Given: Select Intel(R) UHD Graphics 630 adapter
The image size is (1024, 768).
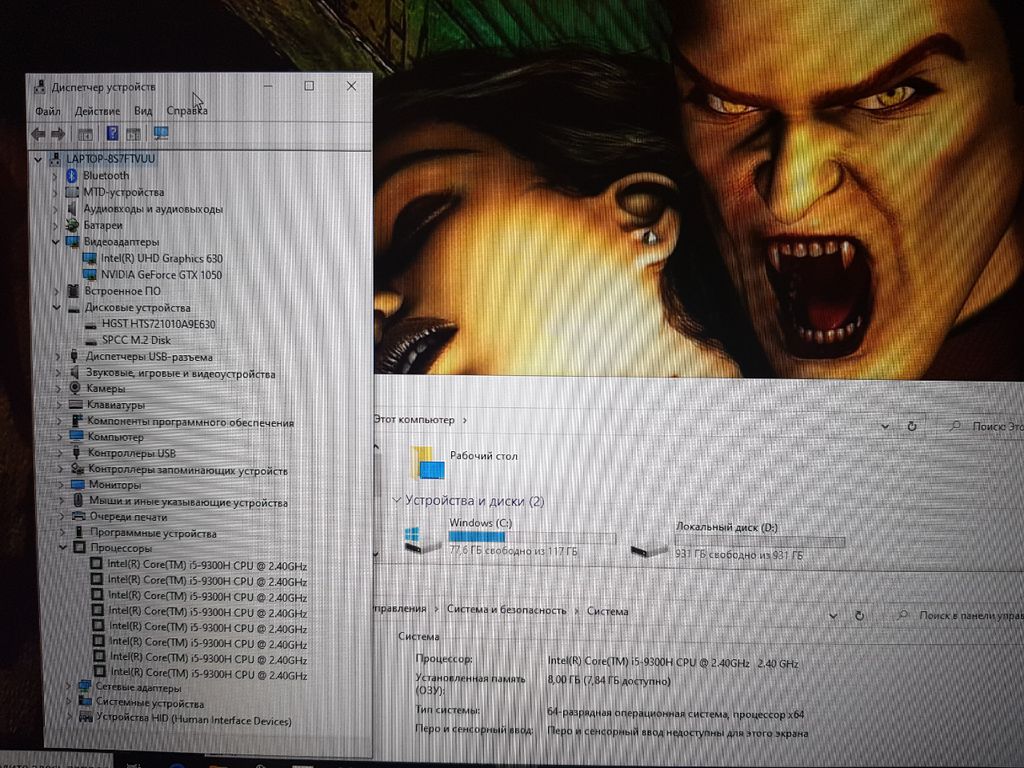Looking at the screenshot, I should click(x=162, y=259).
